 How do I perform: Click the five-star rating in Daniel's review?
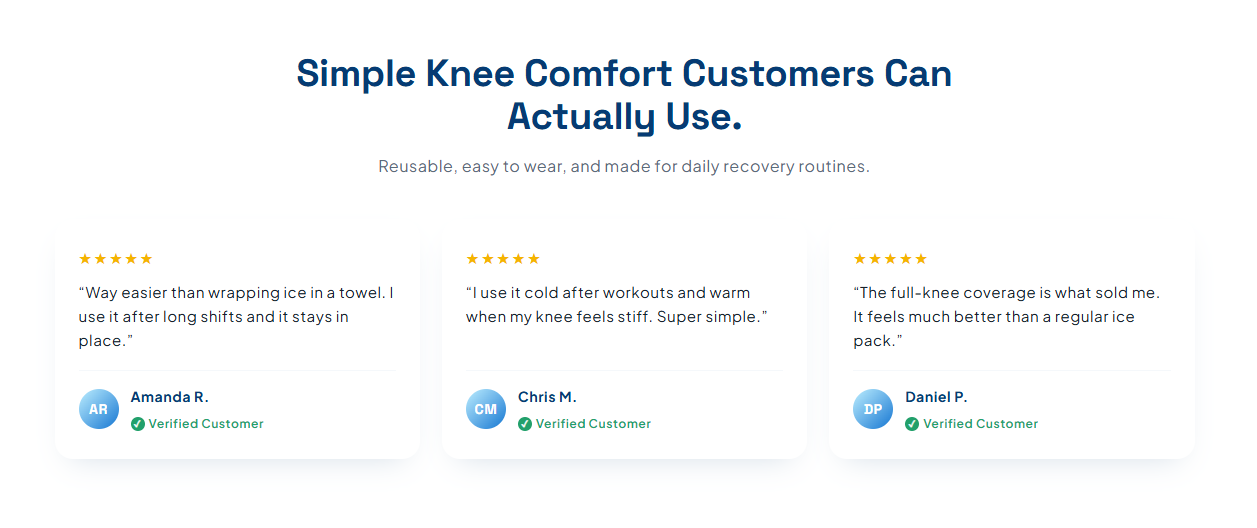click(890, 259)
